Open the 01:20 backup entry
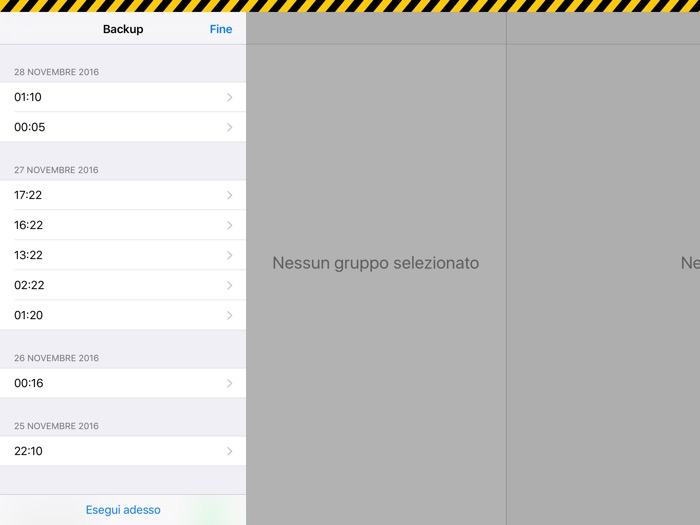Screen dimensions: 700x525 coord(123,315)
